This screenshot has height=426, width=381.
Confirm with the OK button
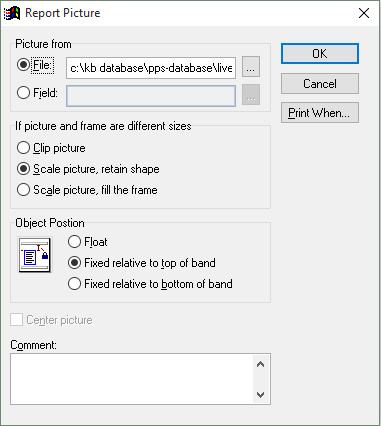click(320, 53)
